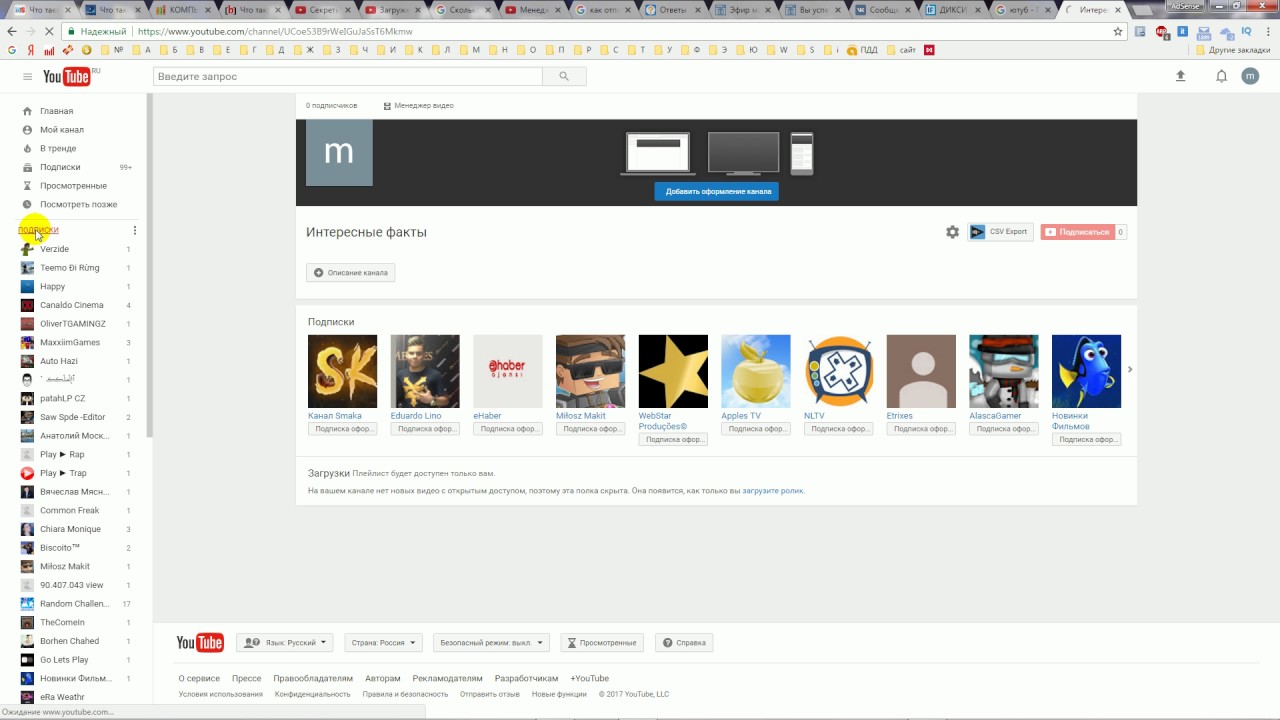Open subscription dropdown under Miłosz Makit card

point(590,429)
